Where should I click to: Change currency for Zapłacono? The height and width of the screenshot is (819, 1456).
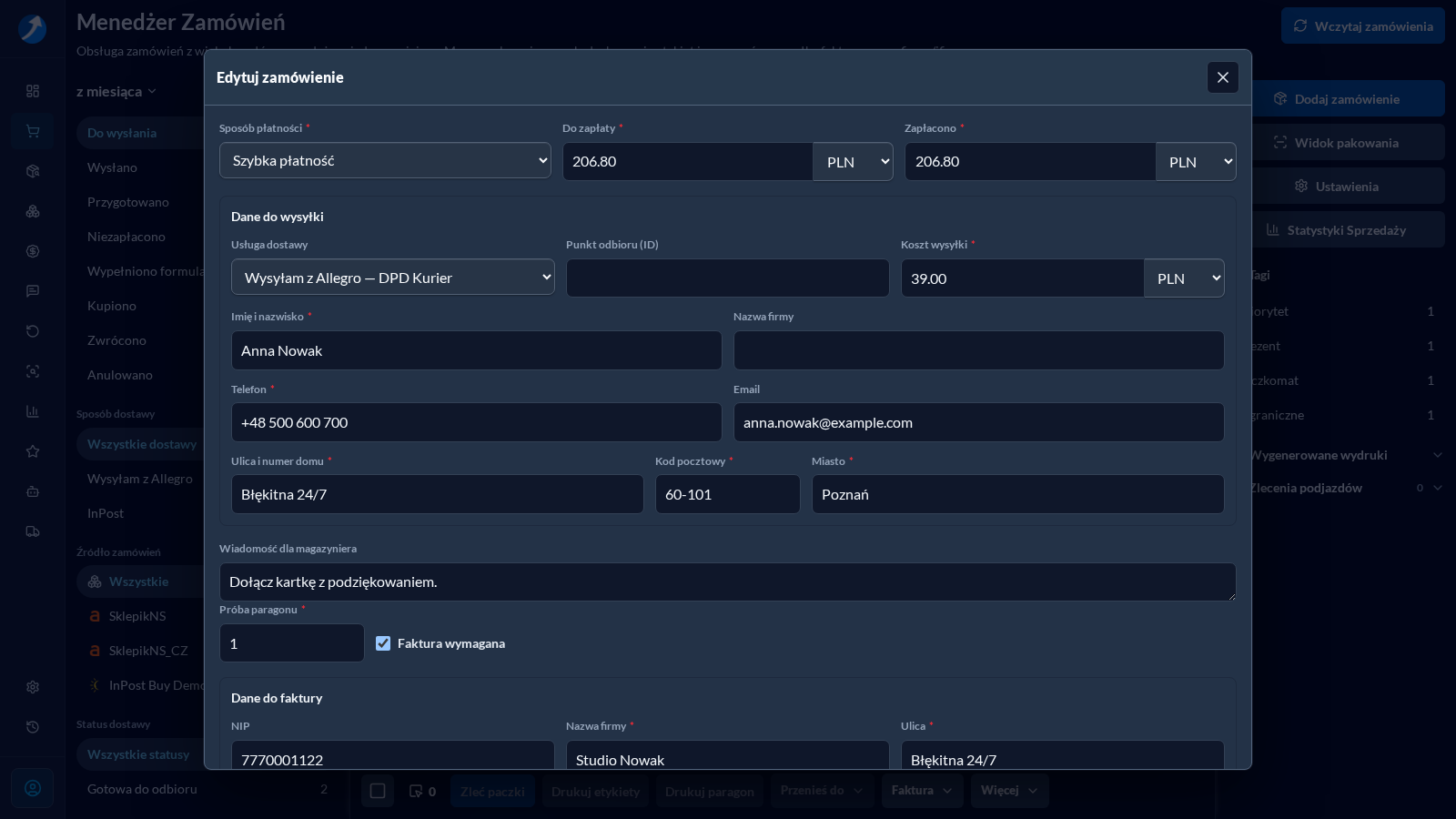(x=1196, y=162)
